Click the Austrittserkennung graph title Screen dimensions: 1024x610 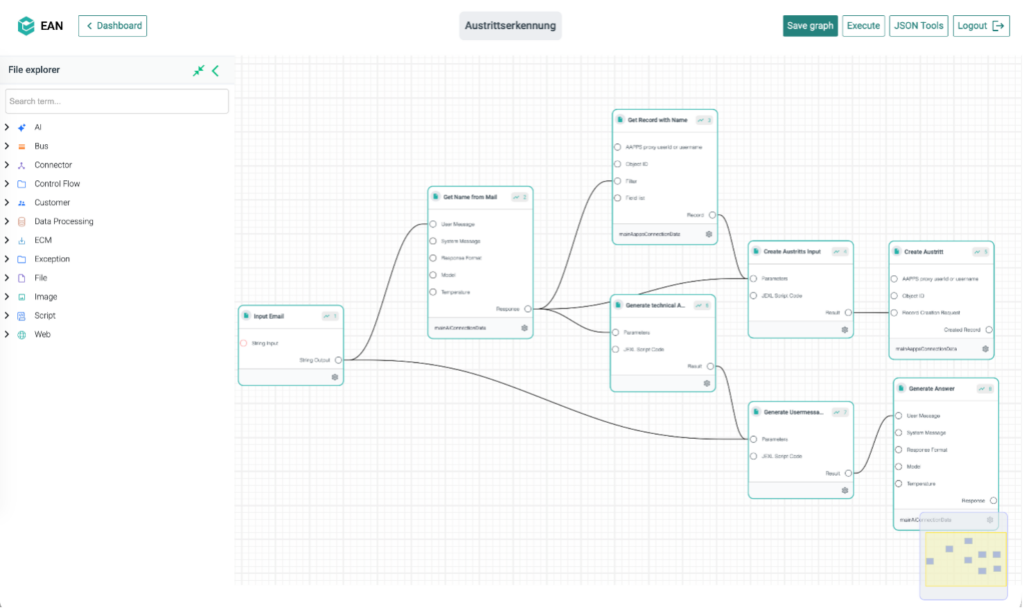tap(510, 25)
